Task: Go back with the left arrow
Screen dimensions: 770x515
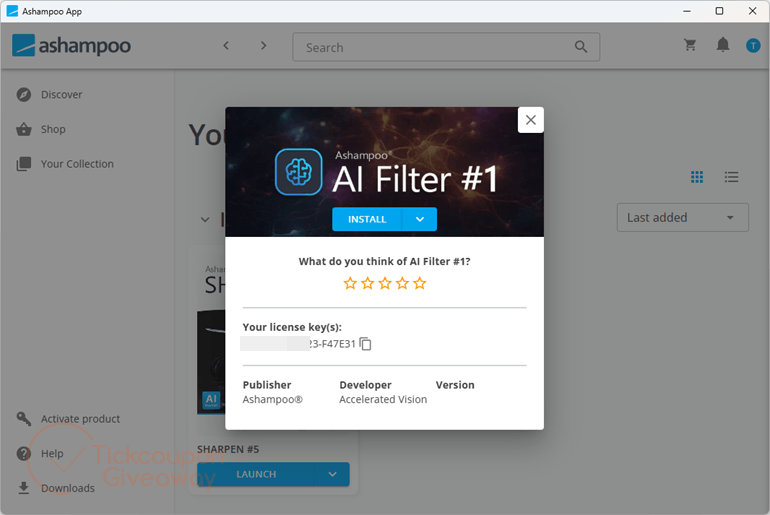Action: (x=226, y=46)
